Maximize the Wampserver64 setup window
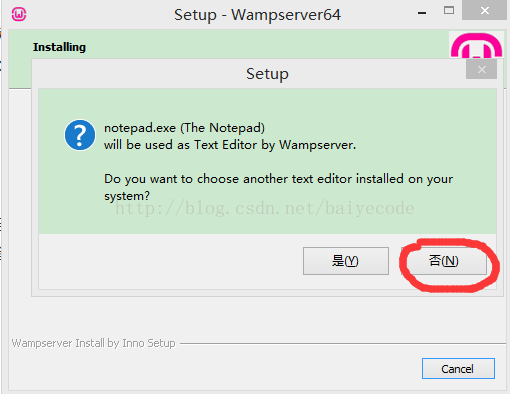 (449, 10)
